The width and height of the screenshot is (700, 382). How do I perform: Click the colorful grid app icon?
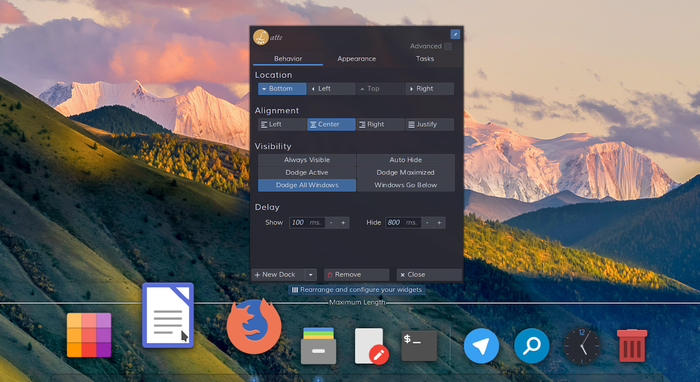pyautogui.click(x=89, y=335)
